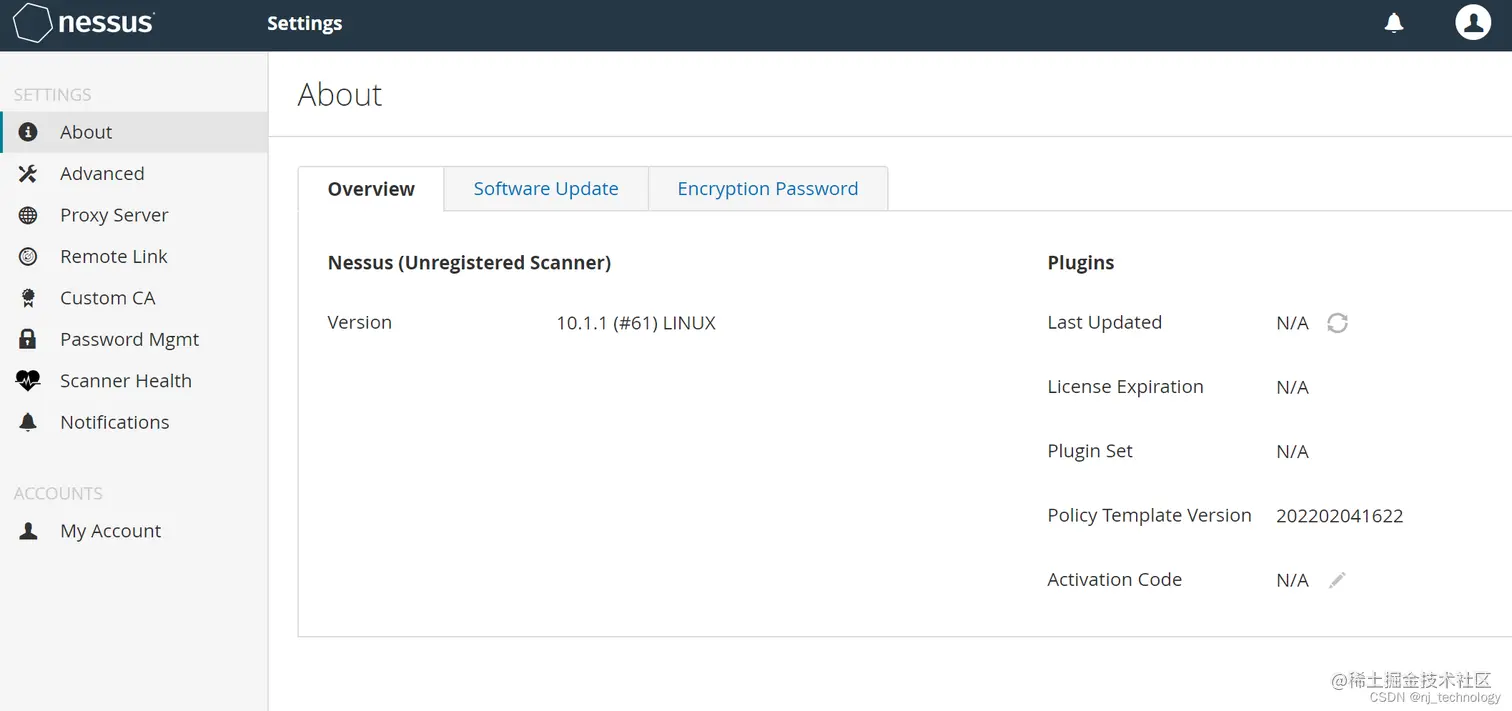Image resolution: width=1512 pixels, height=711 pixels.
Task: Click the Scanner Health heartbeat icon
Action: (28, 381)
